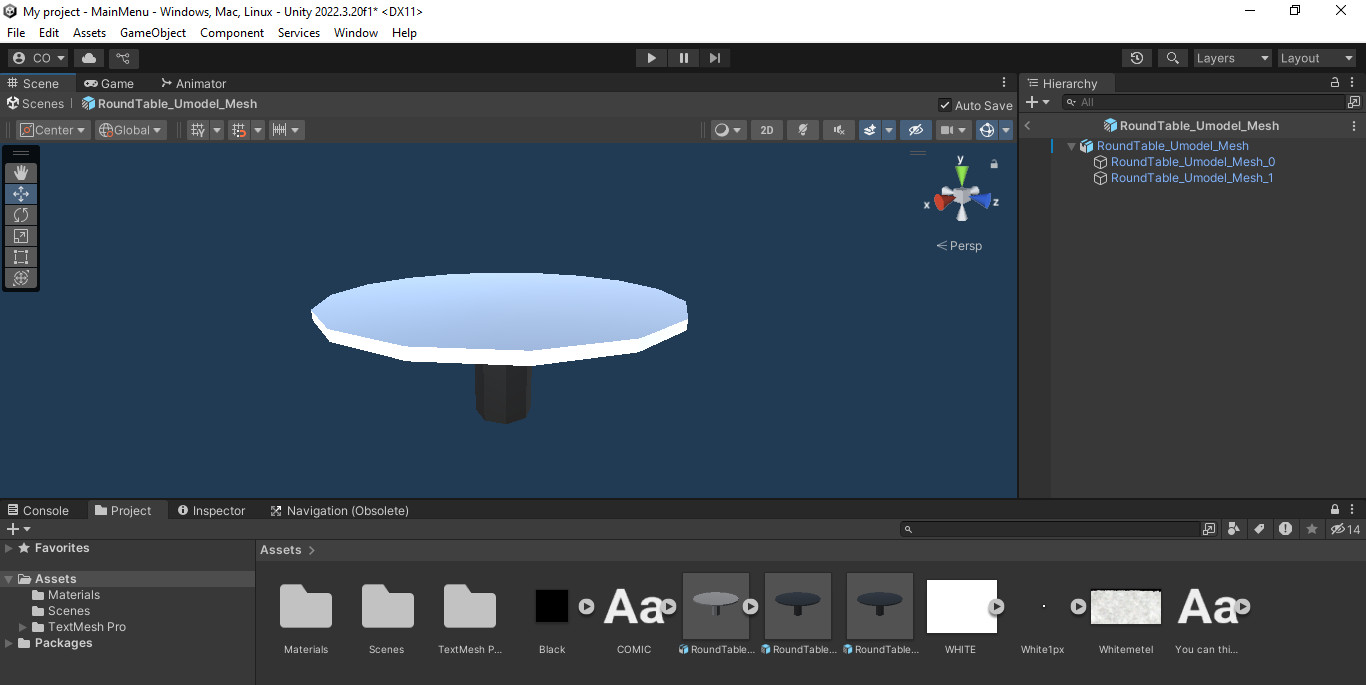
Task: Select the Rect Transform tool
Action: tap(20, 256)
